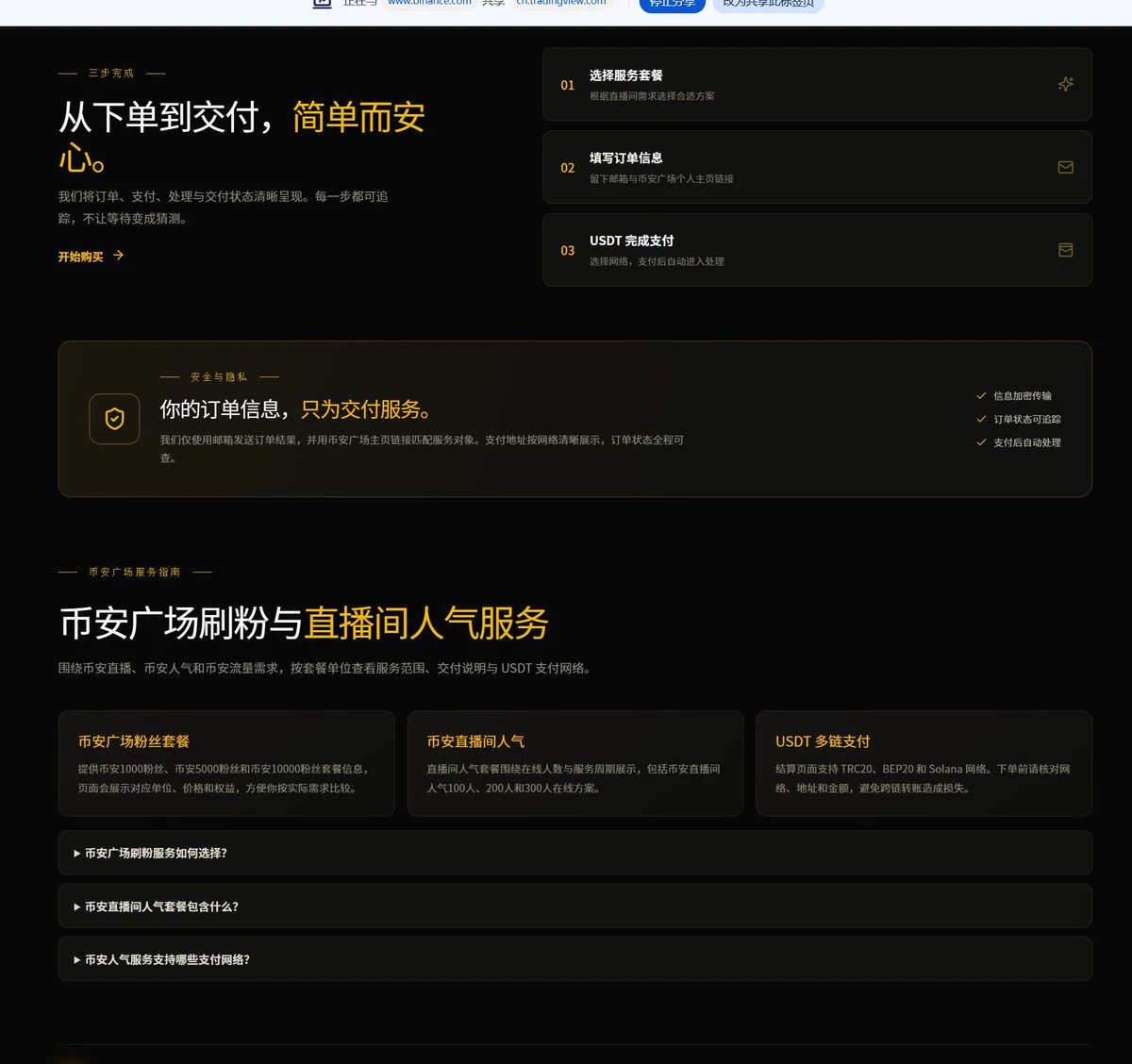The image size is (1132, 1064).
Task: Select the USDT 完成支付 step title
Action: point(632,241)
